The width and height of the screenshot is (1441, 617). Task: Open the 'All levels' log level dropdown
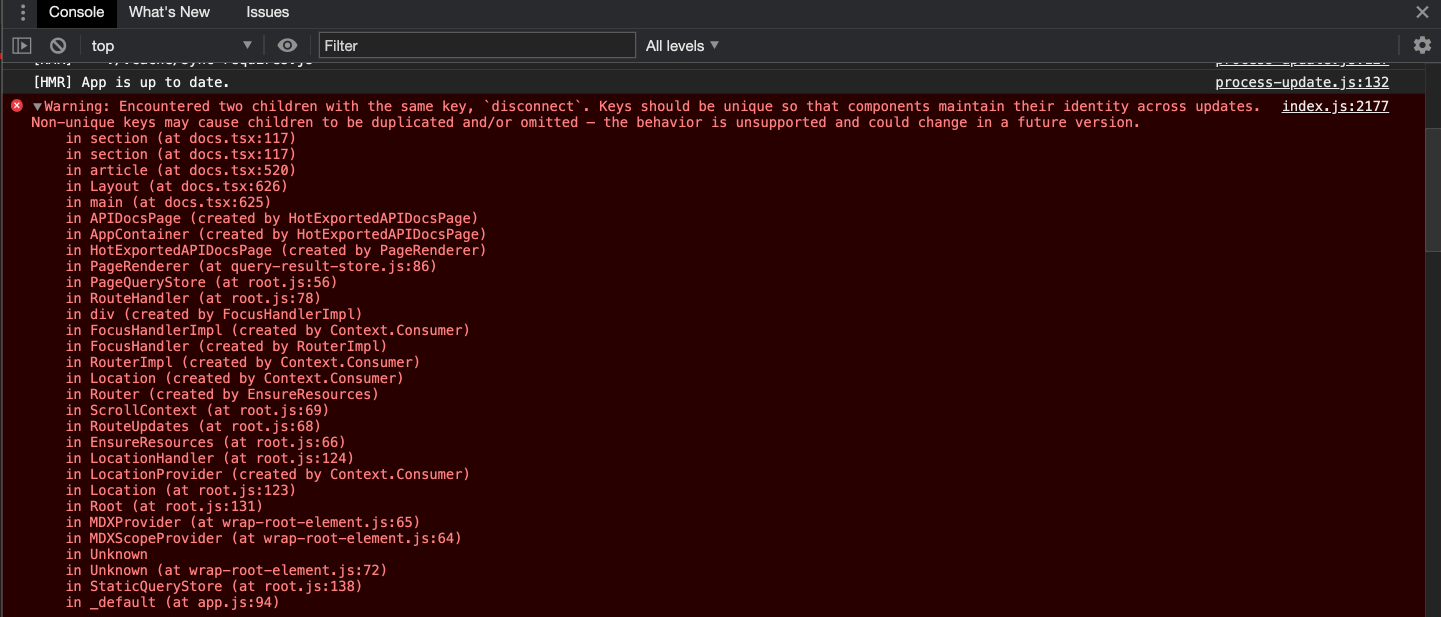683,45
